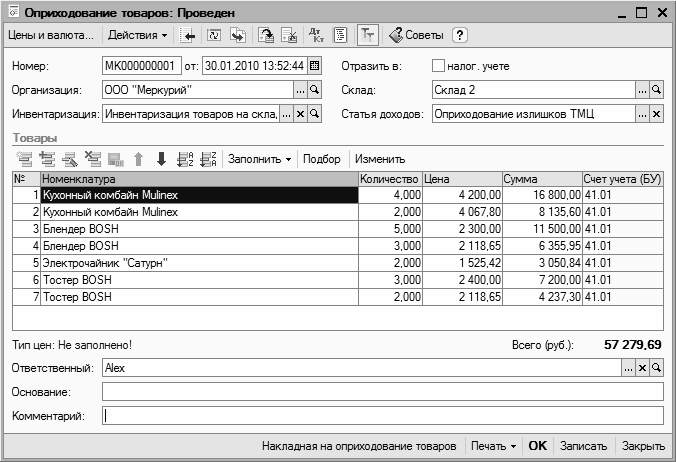
Task: Click the help question mark icon
Action: (460, 35)
